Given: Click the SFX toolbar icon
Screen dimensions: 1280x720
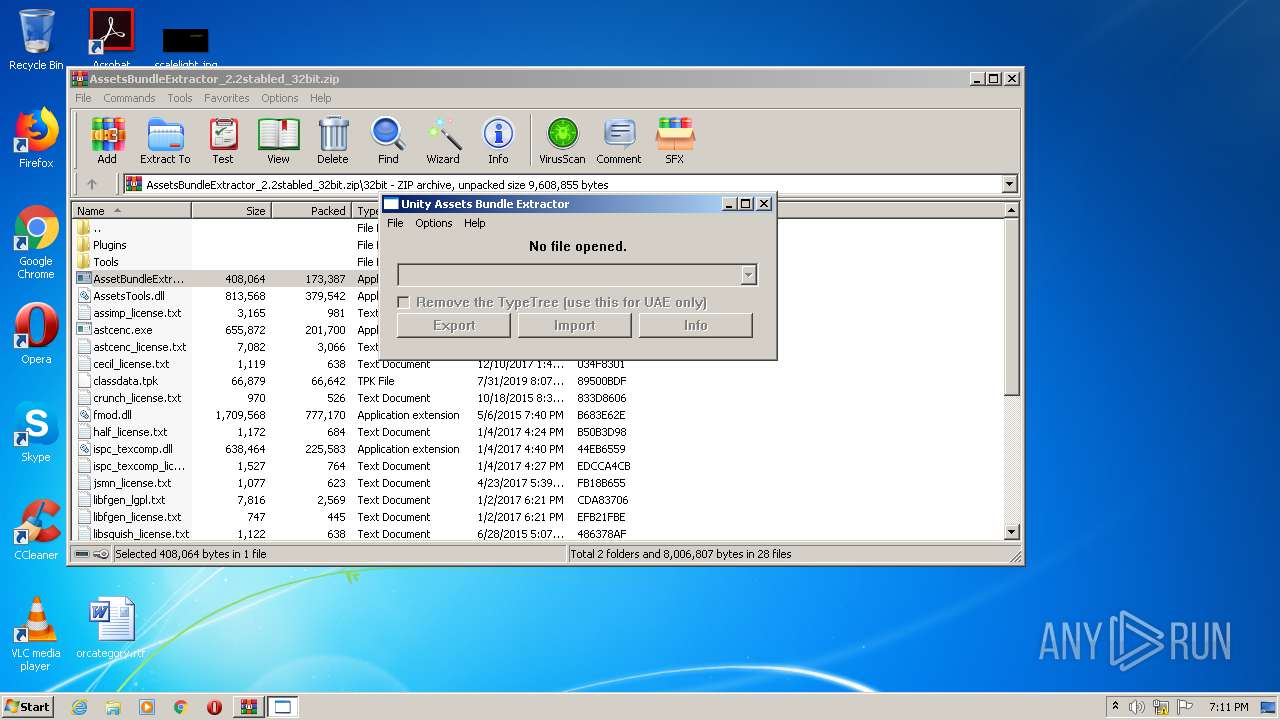Looking at the screenshot, I should [x=675, y=140].
